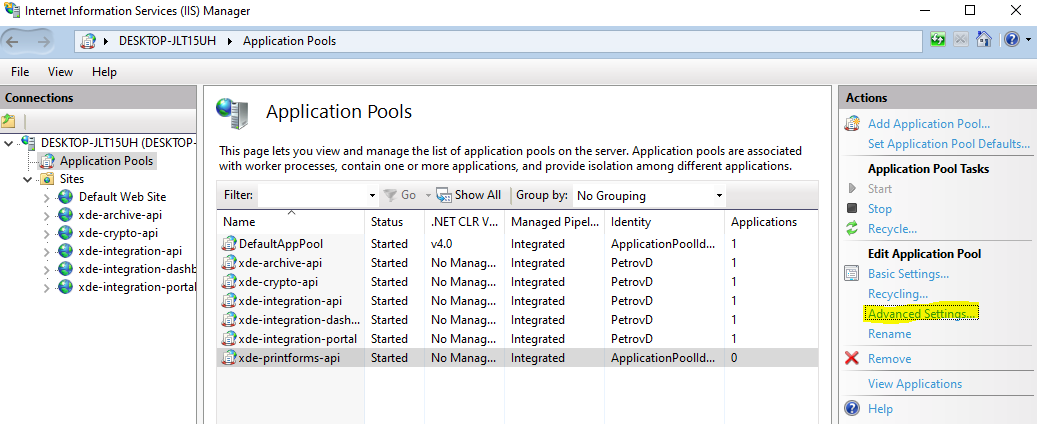The height and width of the screenshot is (424, 1037).
Task: Click the xde-crypto-api globe icon in the tree
Action: click(x=65, y=233)
